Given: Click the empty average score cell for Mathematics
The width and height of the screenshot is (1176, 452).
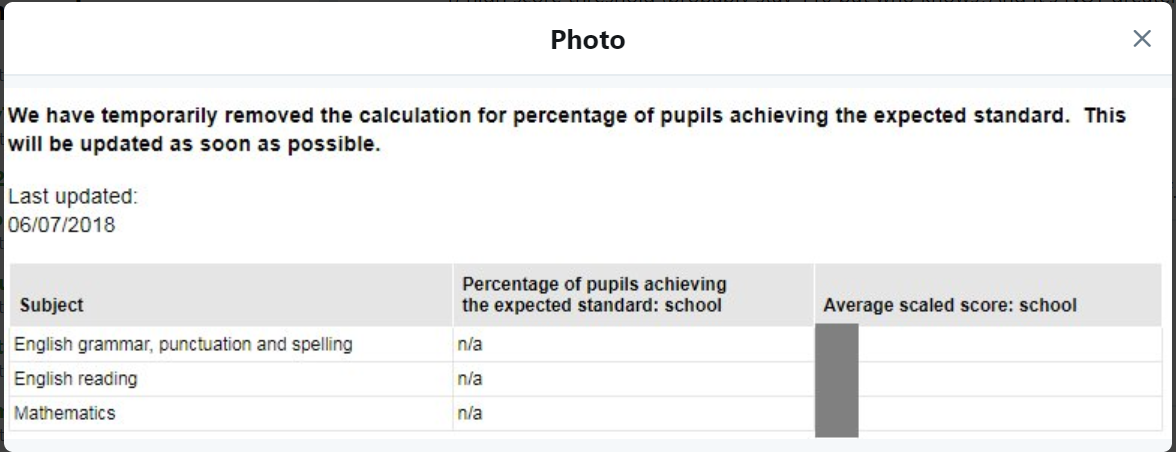Looking at the screenshot, I should 1009,413.
